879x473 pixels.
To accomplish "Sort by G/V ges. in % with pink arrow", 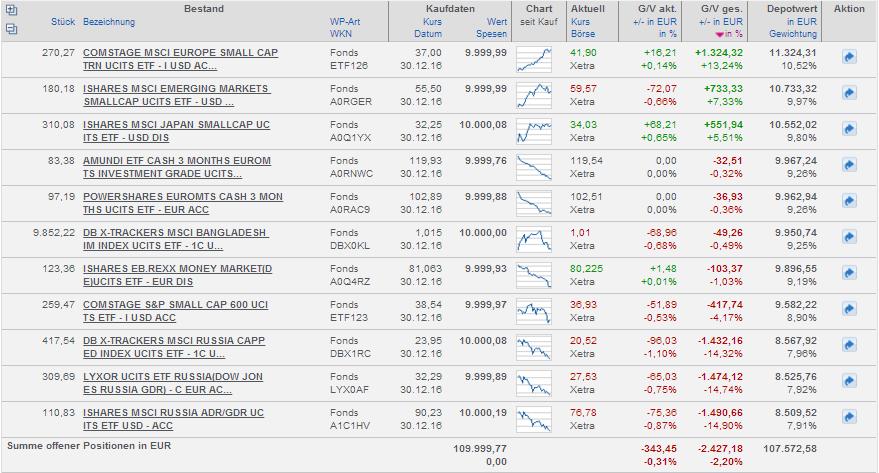I will click(x=729, y=34).
